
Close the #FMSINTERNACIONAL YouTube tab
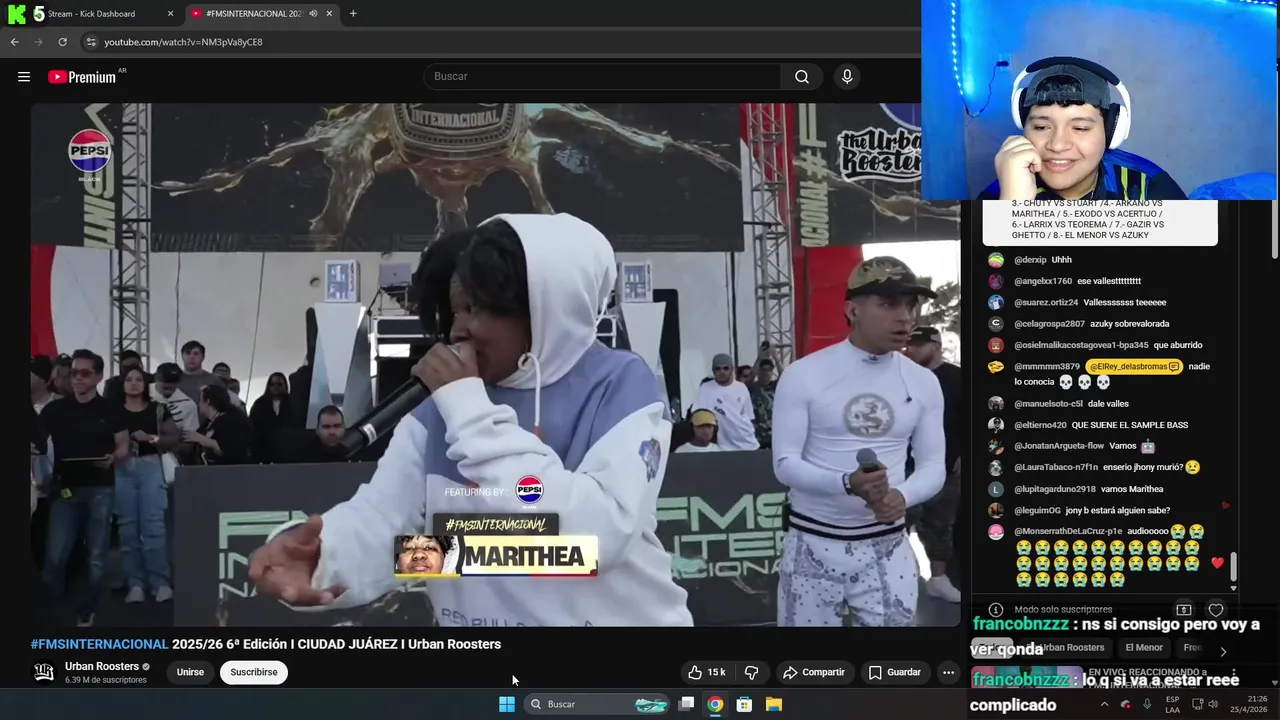pyautogui.click(x=329, y=14)
